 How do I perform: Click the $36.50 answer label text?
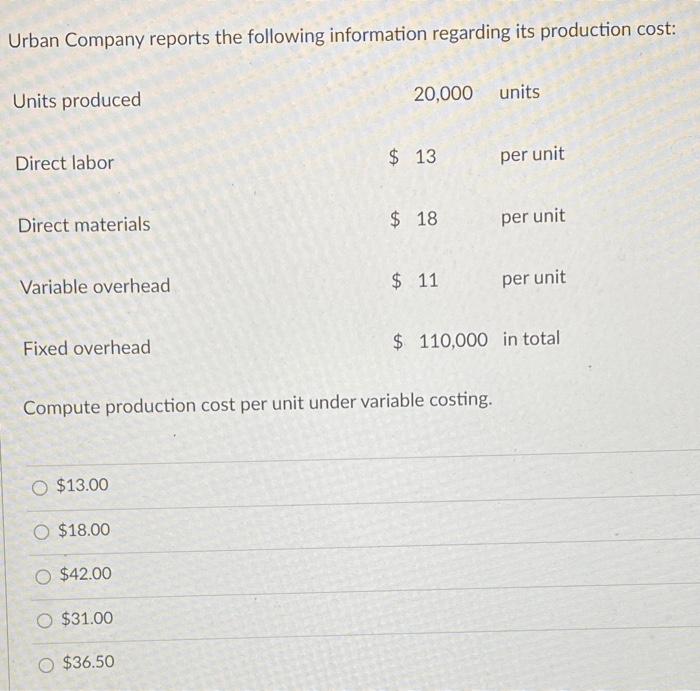(88, 662)
